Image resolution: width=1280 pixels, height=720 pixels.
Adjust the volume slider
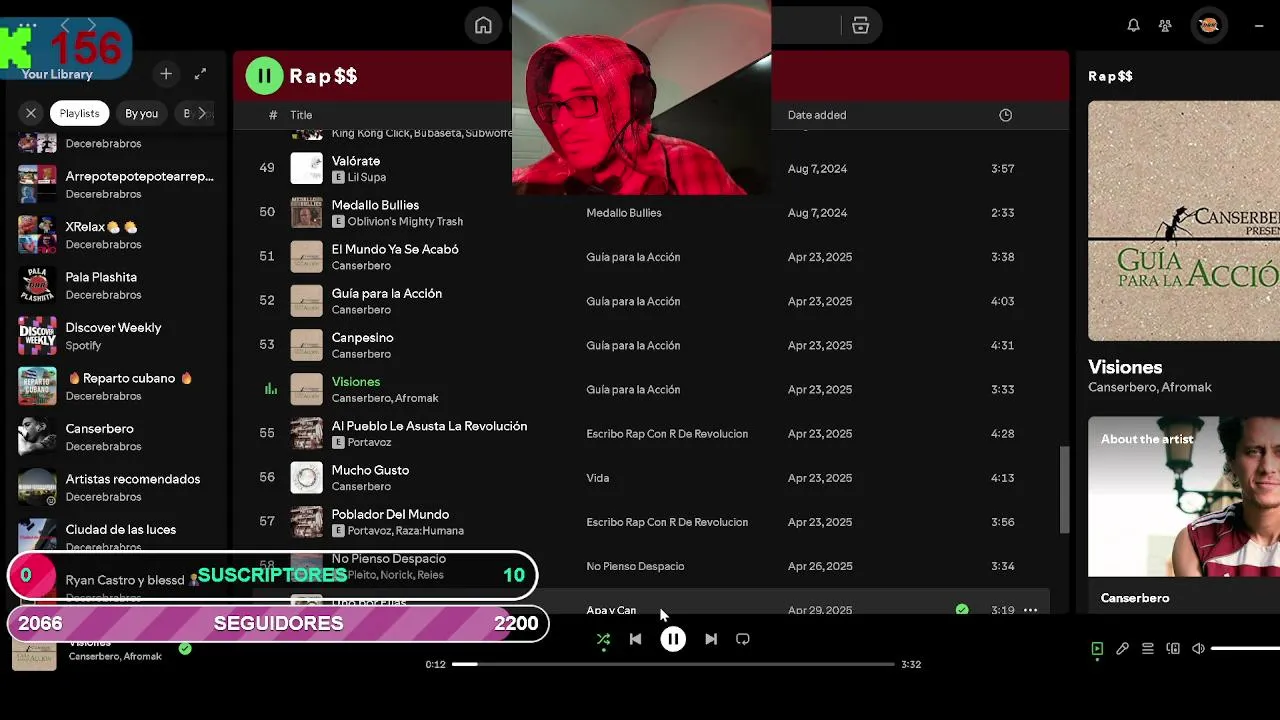[1245, 649]
